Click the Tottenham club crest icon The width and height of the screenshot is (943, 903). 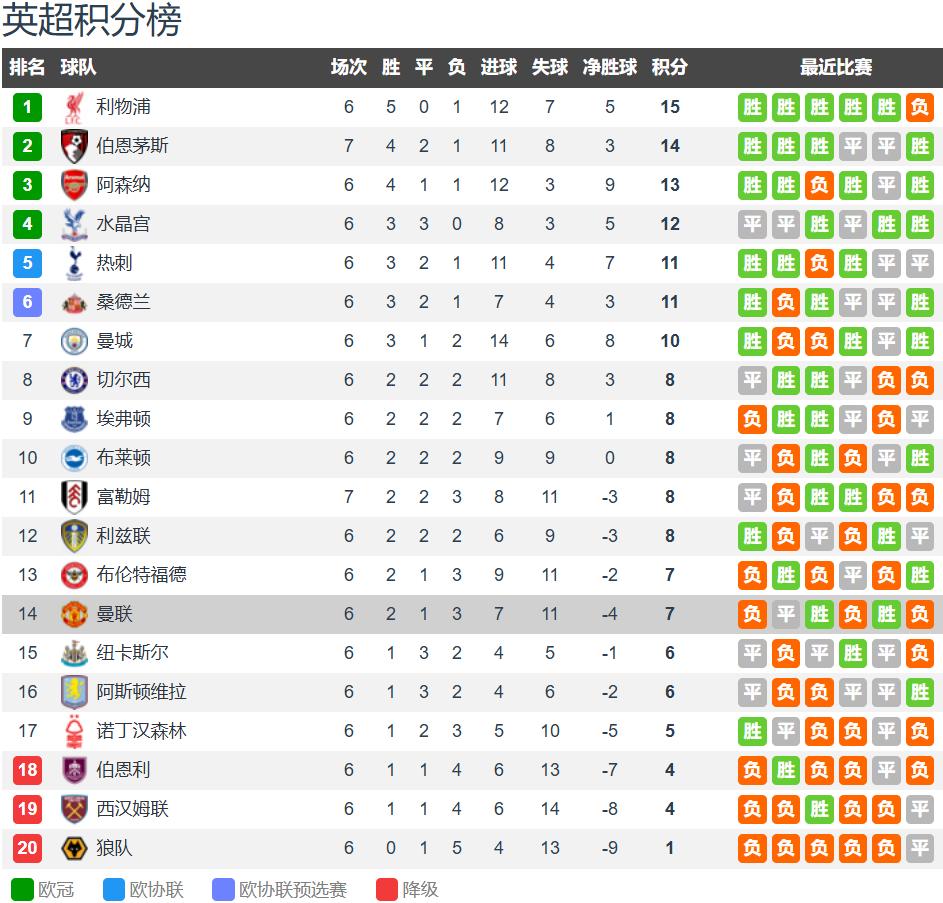75,263
